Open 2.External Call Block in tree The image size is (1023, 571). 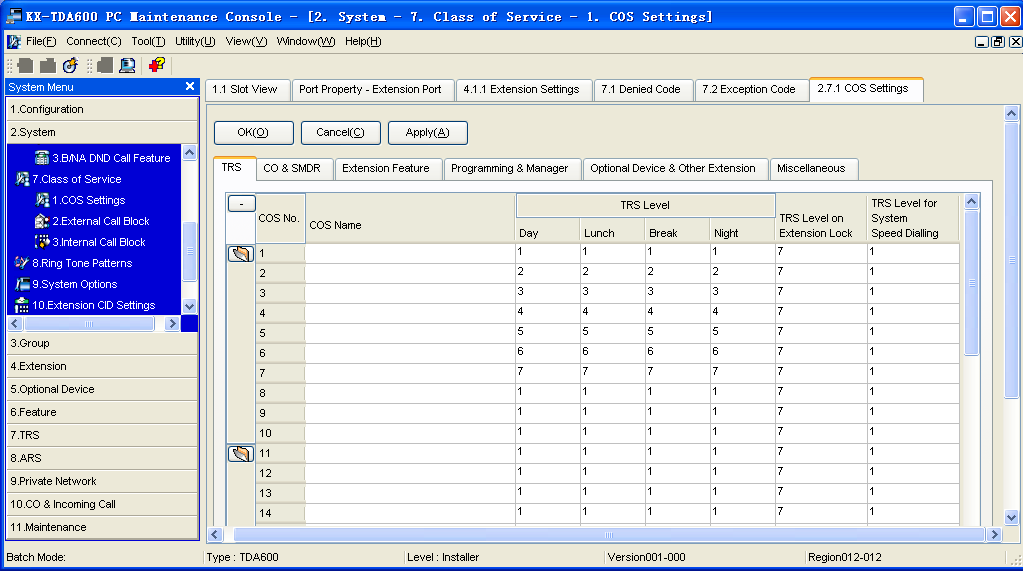pos(101,221)
